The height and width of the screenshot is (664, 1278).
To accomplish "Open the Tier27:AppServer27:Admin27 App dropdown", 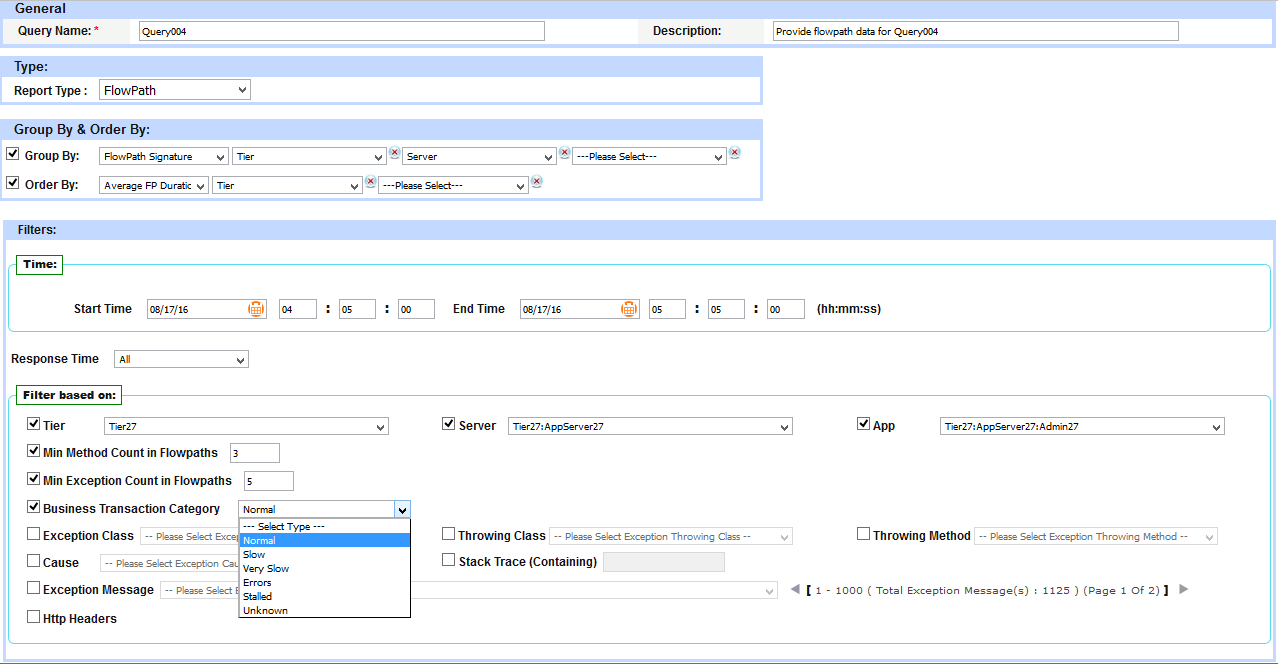I will coord(1082,427).
